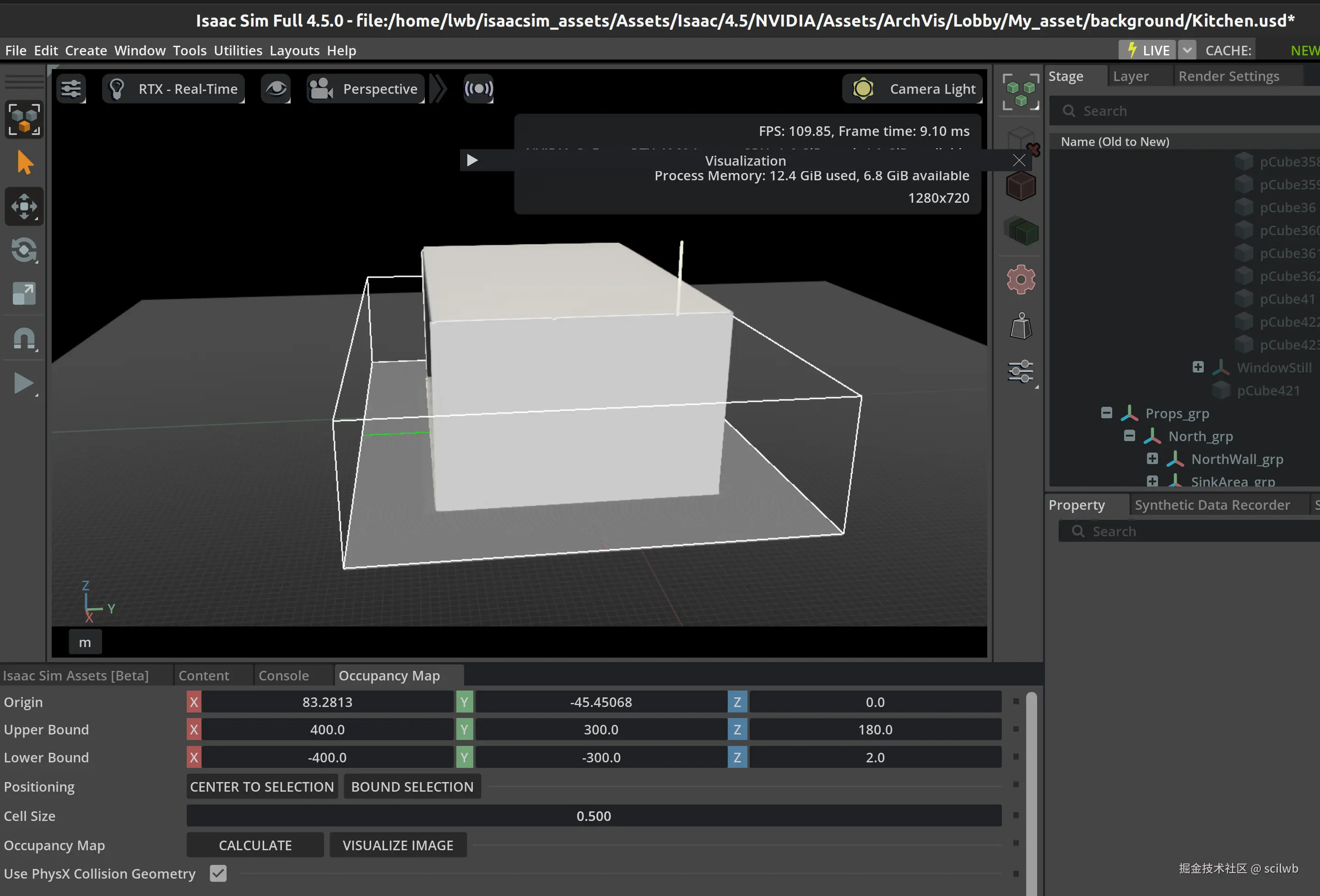The width and height of the screenshot is (1320, 896).
Task: Switch to the Console tab
Action: click(x=283, y=676)
